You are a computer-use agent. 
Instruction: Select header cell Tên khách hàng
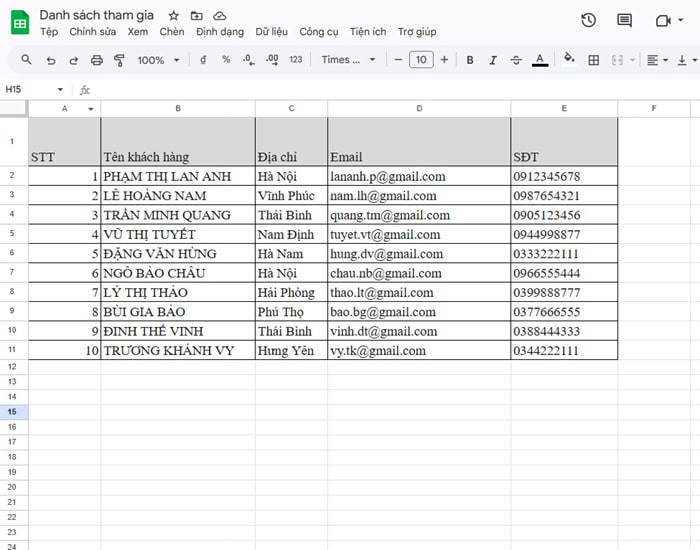point(178,142)
